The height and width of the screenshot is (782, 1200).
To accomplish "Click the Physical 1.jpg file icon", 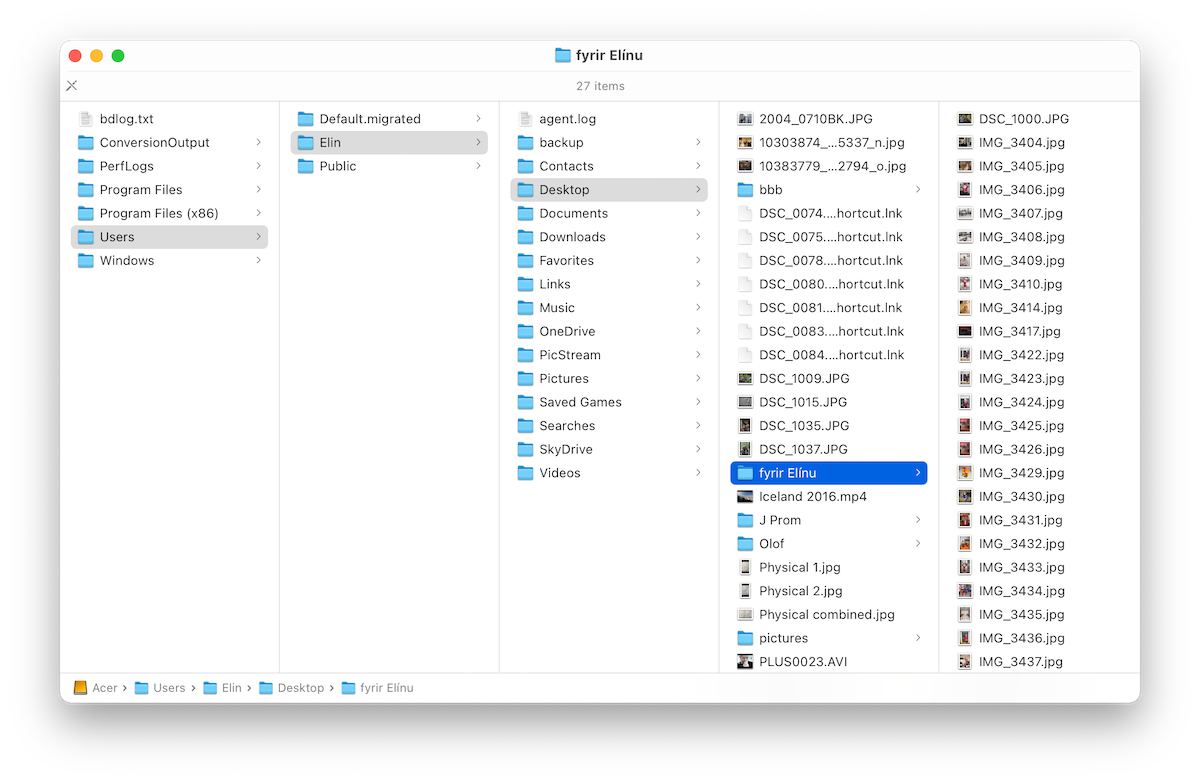I will click(745, 567).
